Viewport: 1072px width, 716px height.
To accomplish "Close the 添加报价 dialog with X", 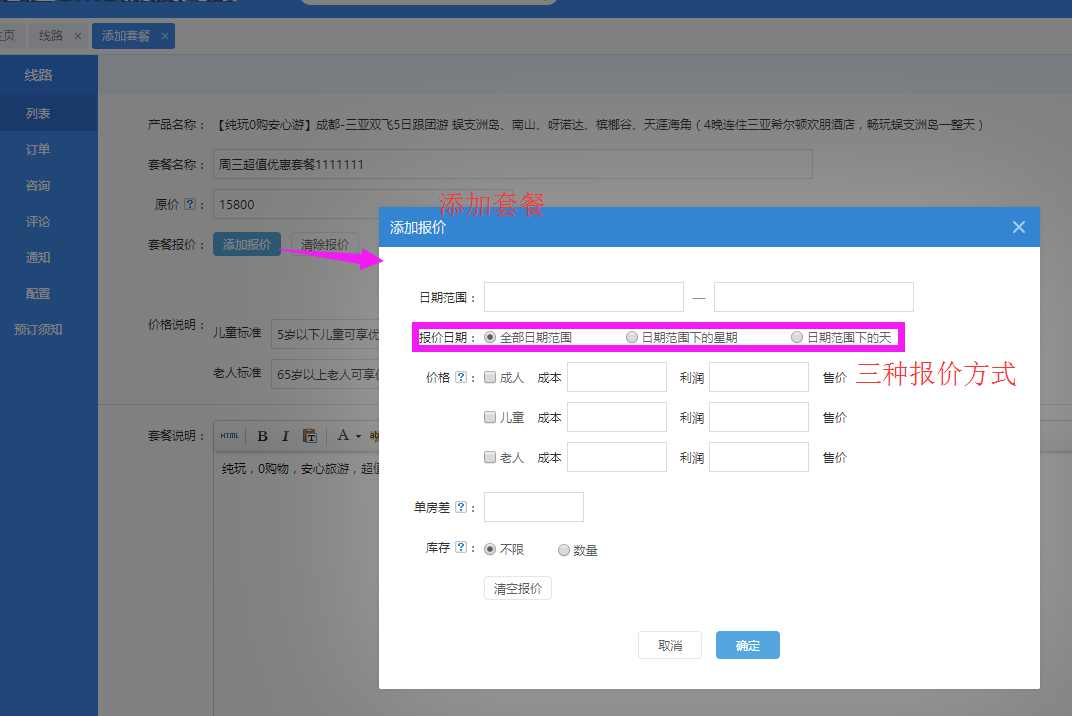I will (1018, 227).
